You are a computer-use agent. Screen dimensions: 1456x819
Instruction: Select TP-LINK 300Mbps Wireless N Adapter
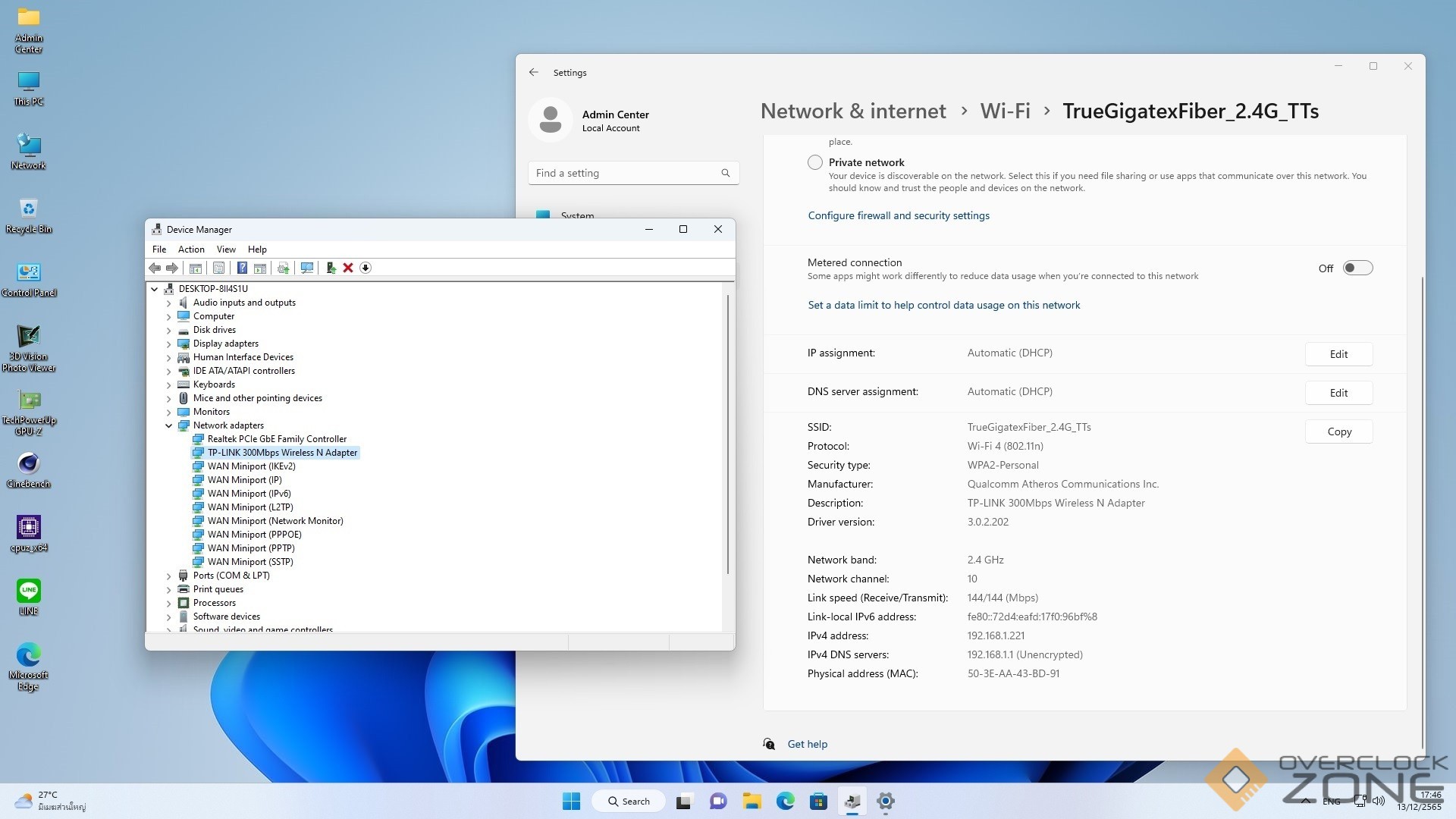click(275, 453)
